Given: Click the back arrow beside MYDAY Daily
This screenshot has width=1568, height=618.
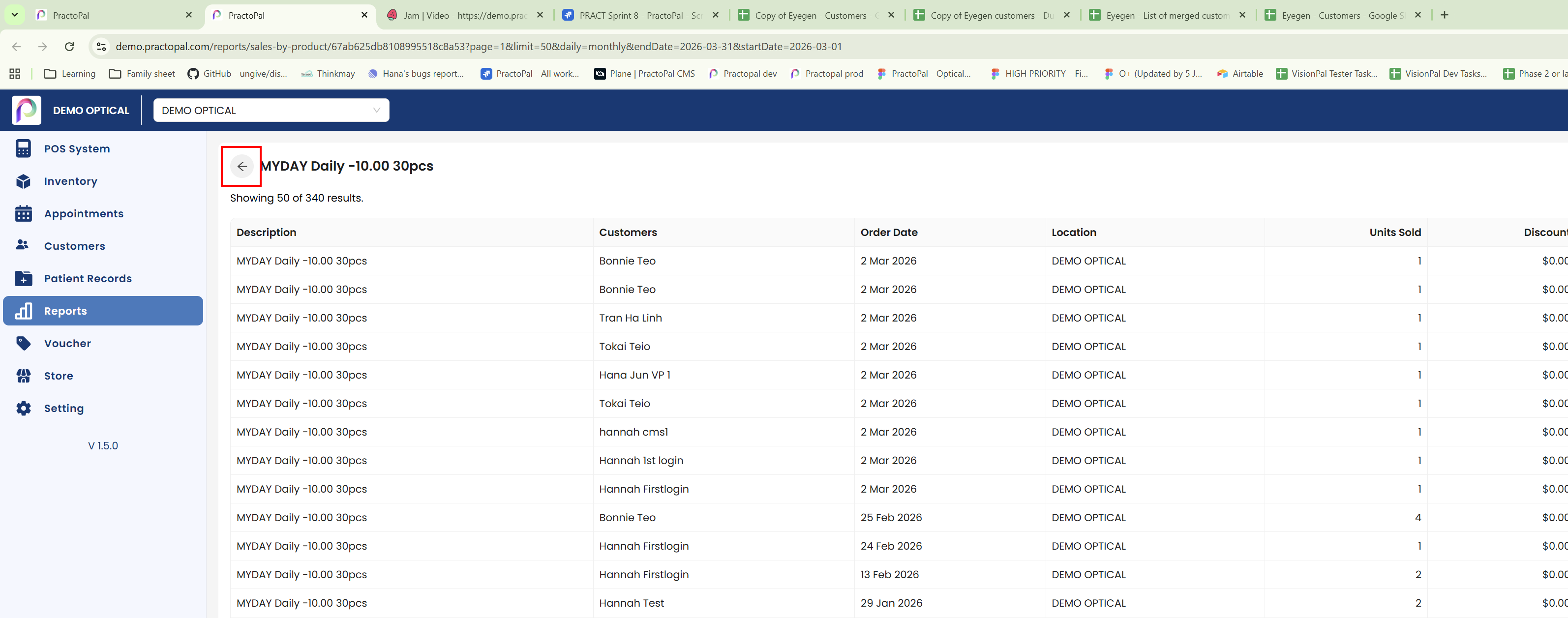Looking at the screenshot, I should coord(241,166).
